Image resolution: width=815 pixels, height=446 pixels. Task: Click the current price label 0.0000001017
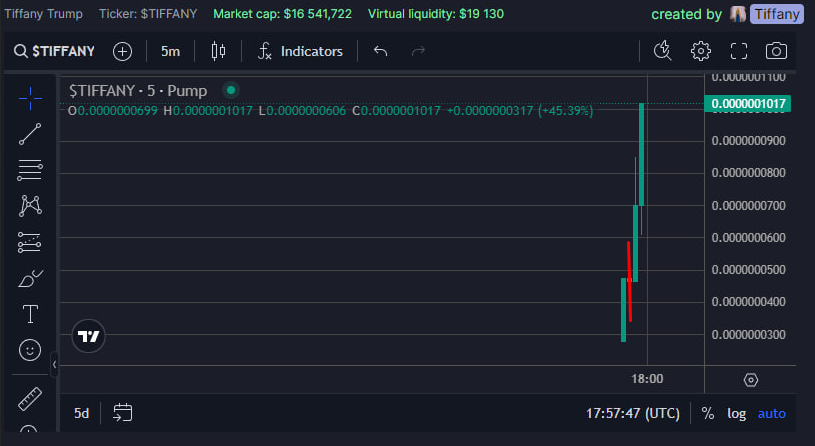point(748,103)
